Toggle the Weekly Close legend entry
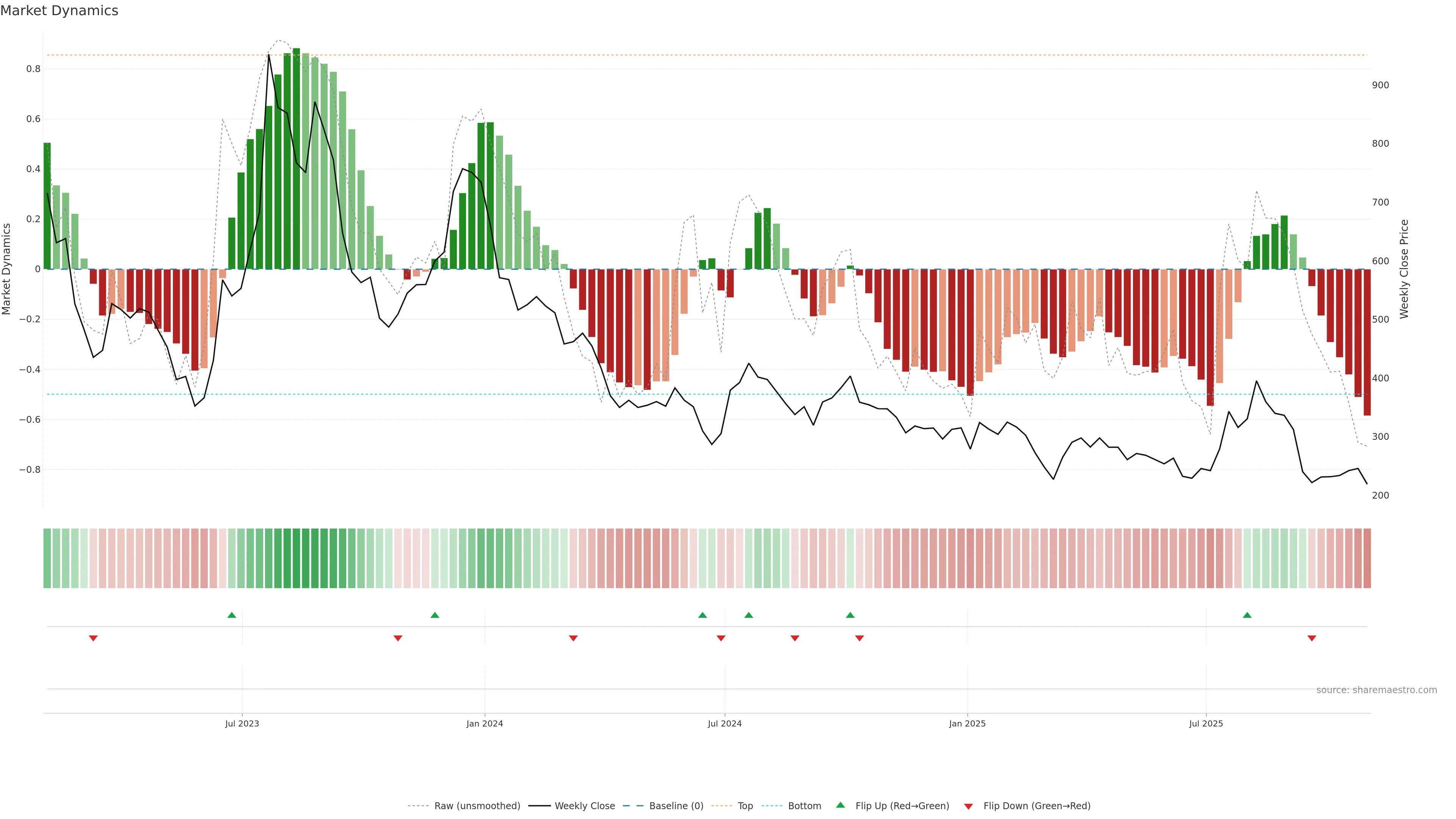This screenshot has width=1456, height=819. [584, 806]
